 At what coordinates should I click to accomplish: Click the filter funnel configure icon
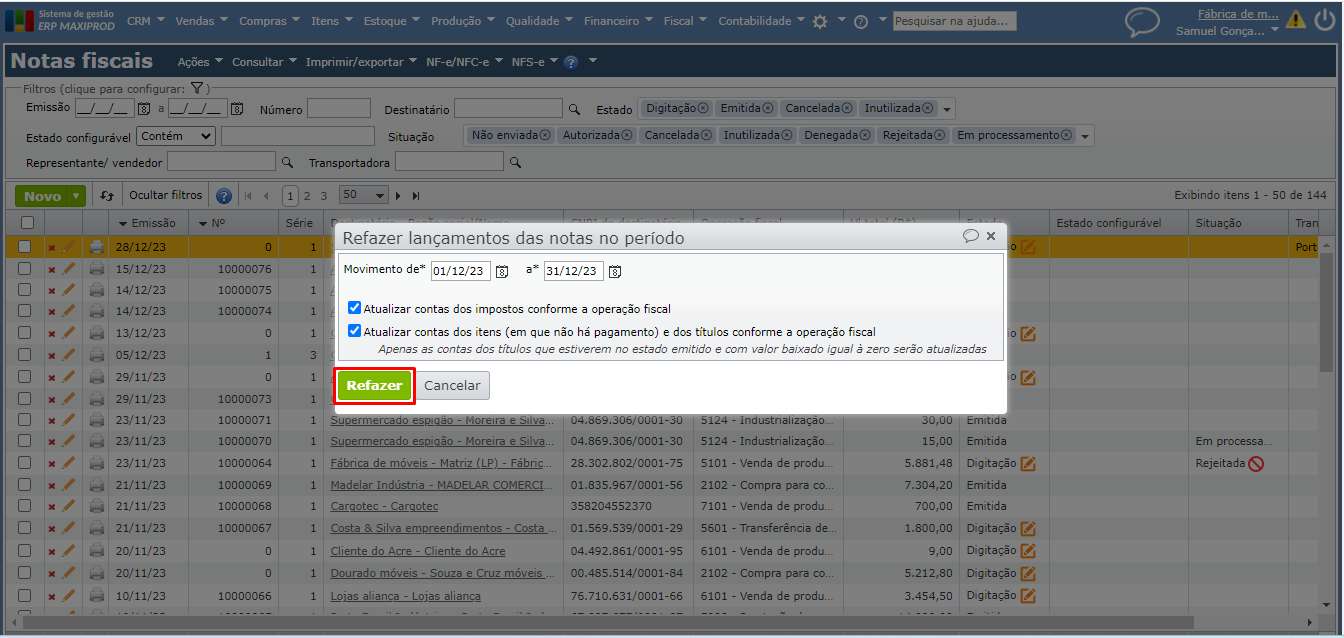coord(197,88)
